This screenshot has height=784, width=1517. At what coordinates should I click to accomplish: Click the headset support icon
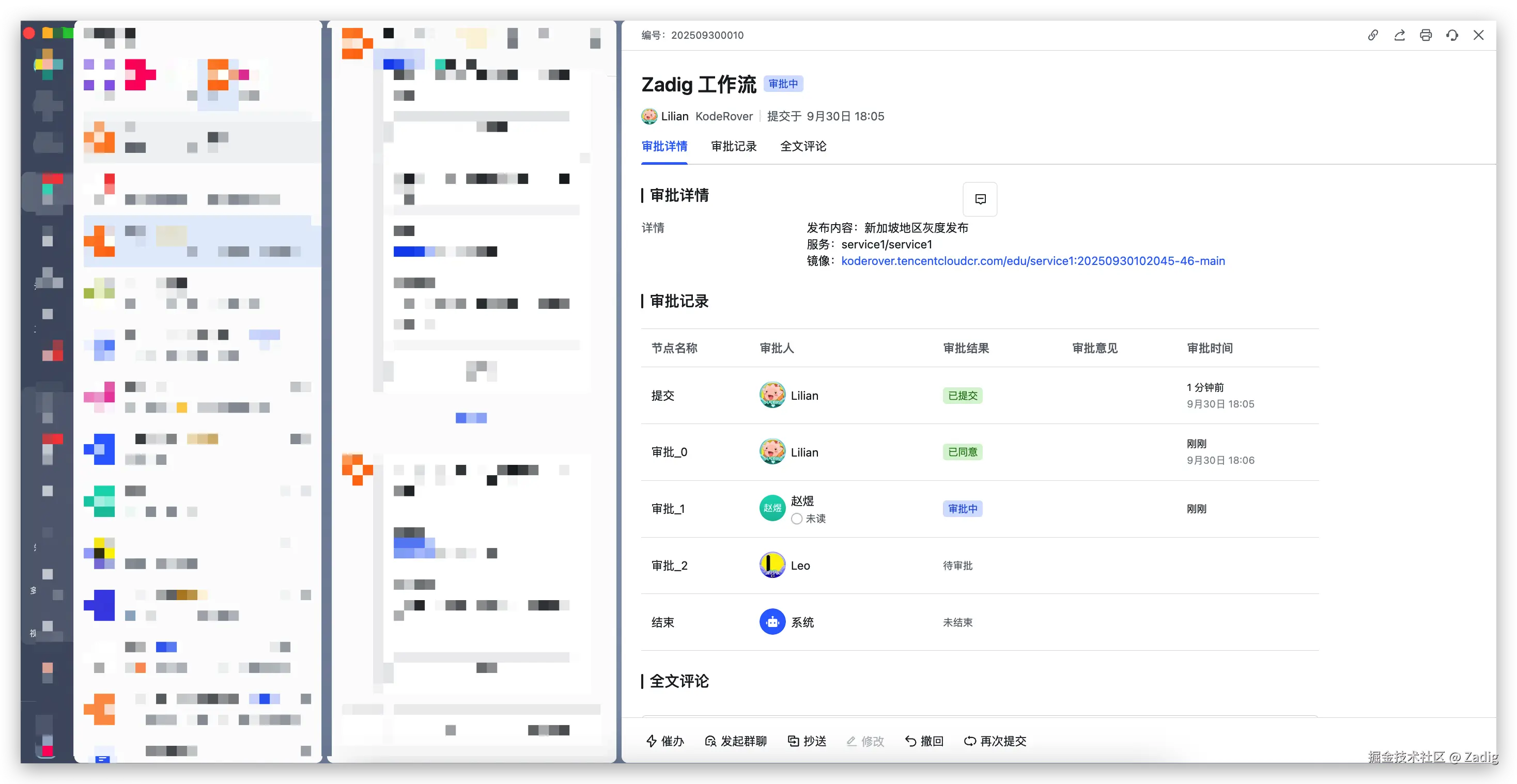(x=1452, y=35)
